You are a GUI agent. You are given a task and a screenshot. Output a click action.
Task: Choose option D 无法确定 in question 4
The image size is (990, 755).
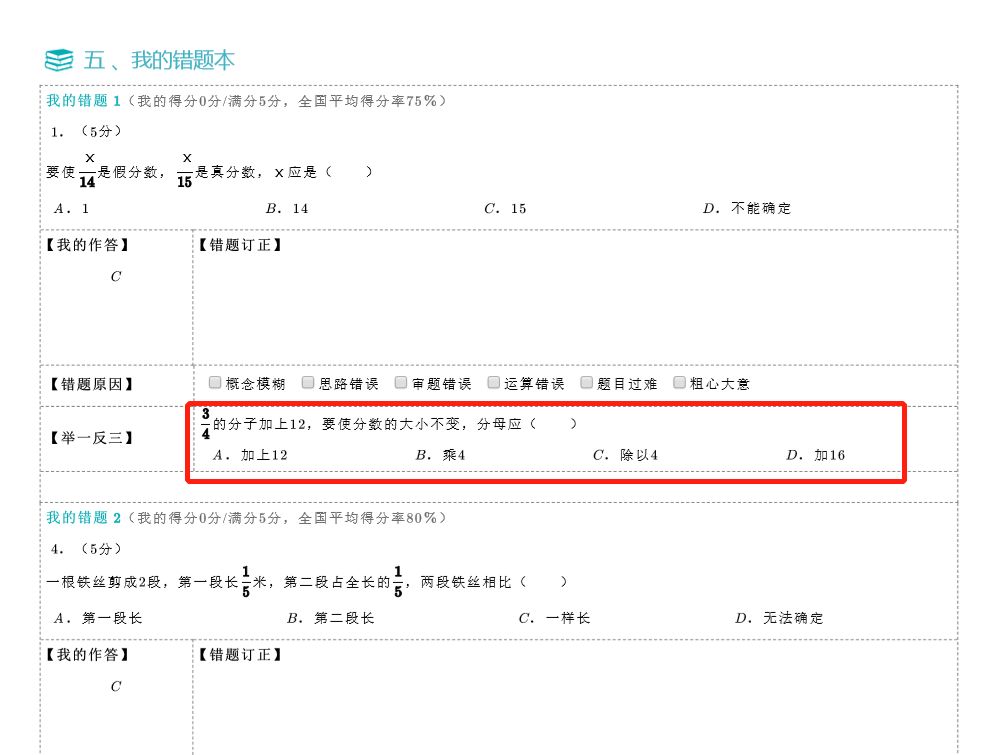pyautogui.click(x=780, y=618)
